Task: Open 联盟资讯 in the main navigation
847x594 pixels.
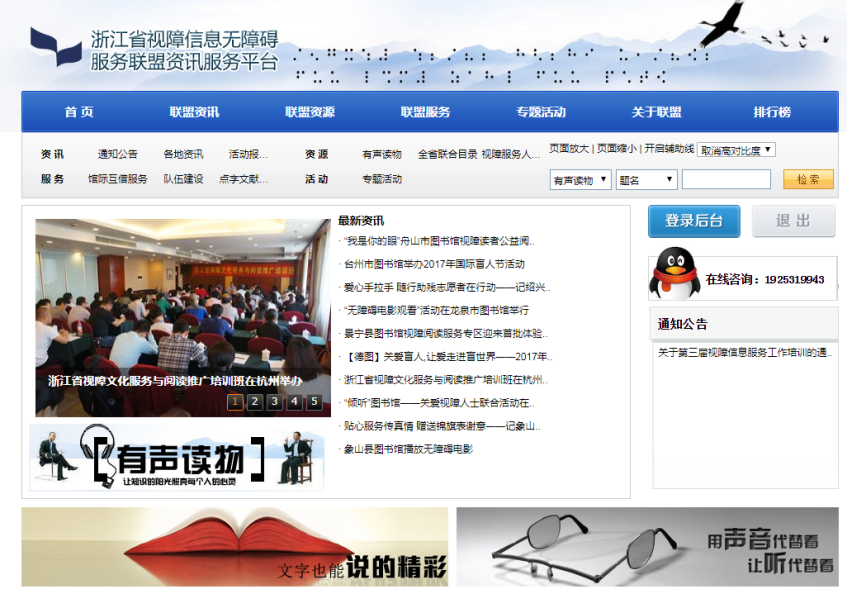Action: tap(194, 112)
